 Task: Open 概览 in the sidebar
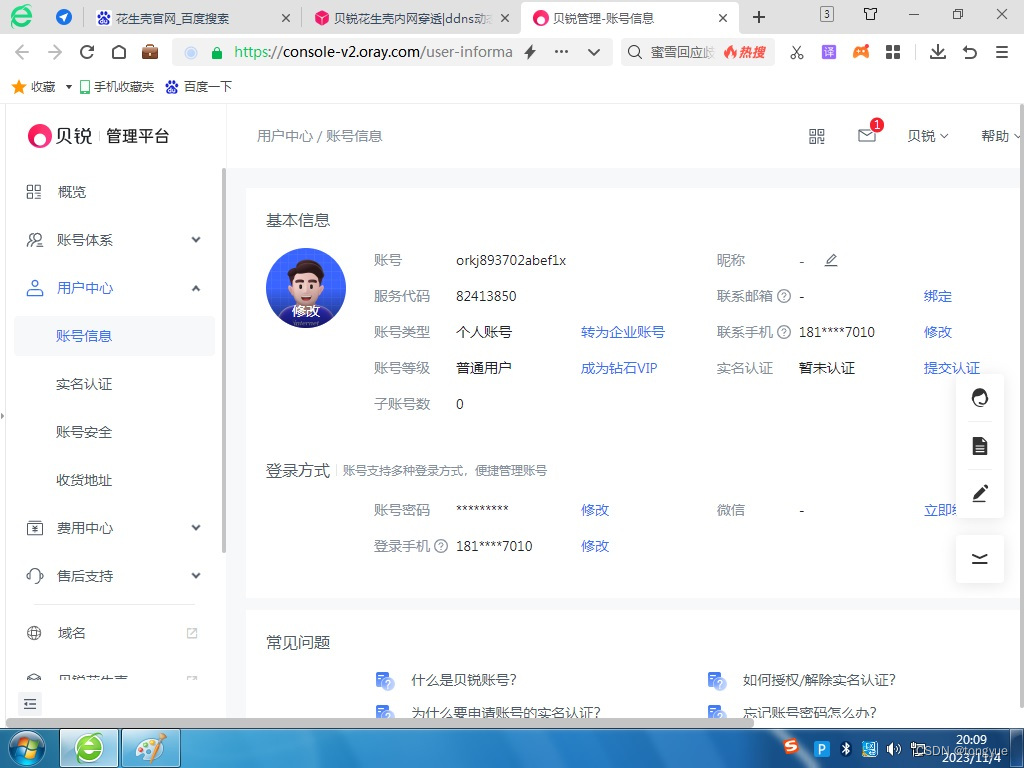(71, 192)
